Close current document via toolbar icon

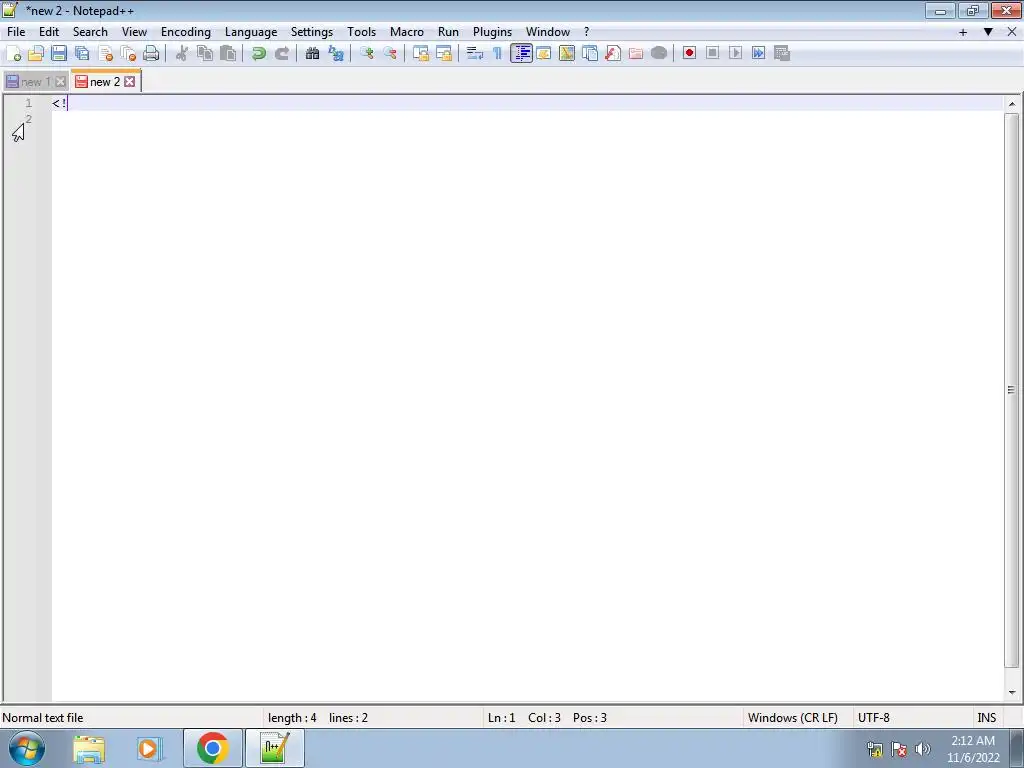[105, 54]
